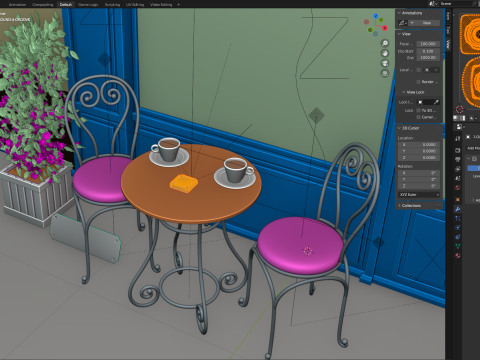This screenshot has width=480, height=360.
Task: Click the blue Z axis on gizmo
Action: [376, 16]
